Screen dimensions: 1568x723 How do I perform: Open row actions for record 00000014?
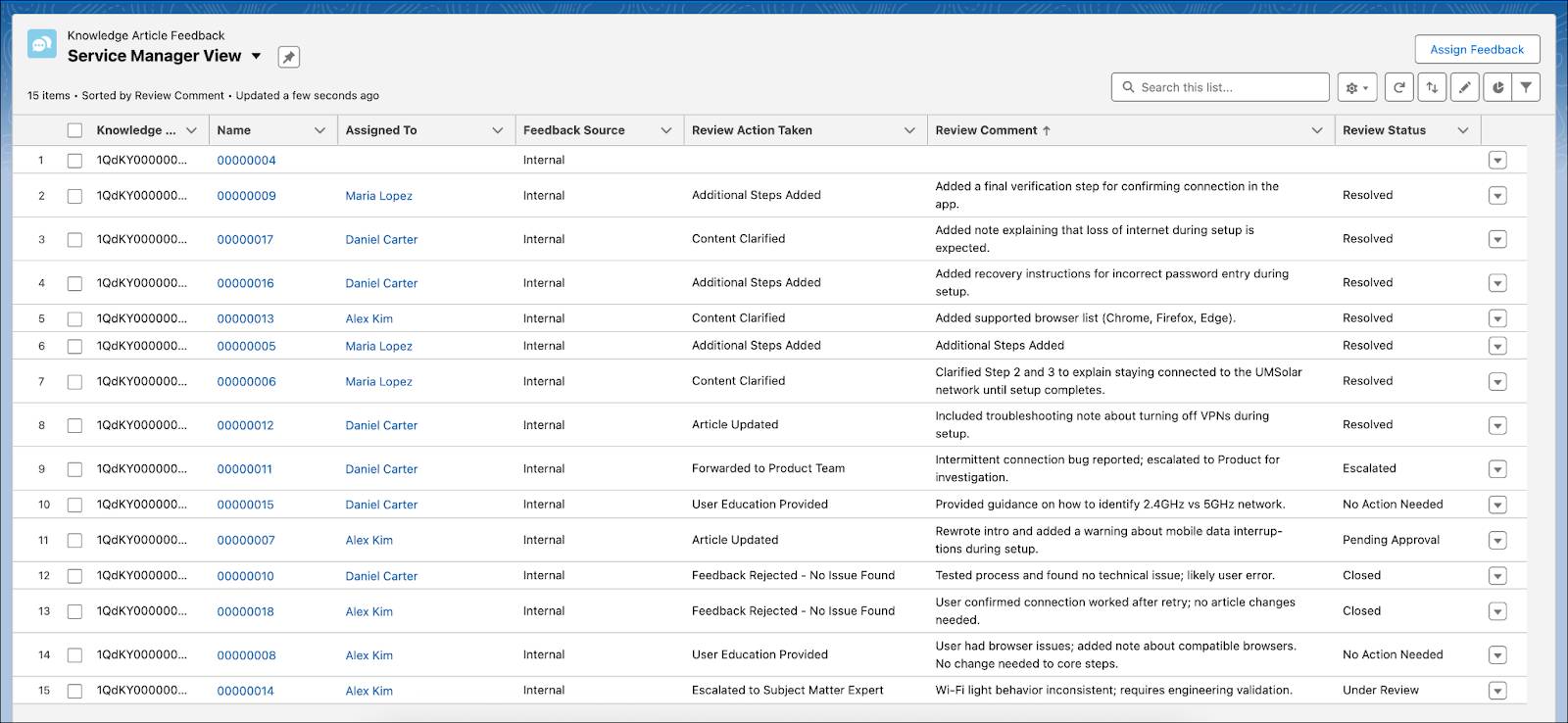coord(1497,691)
